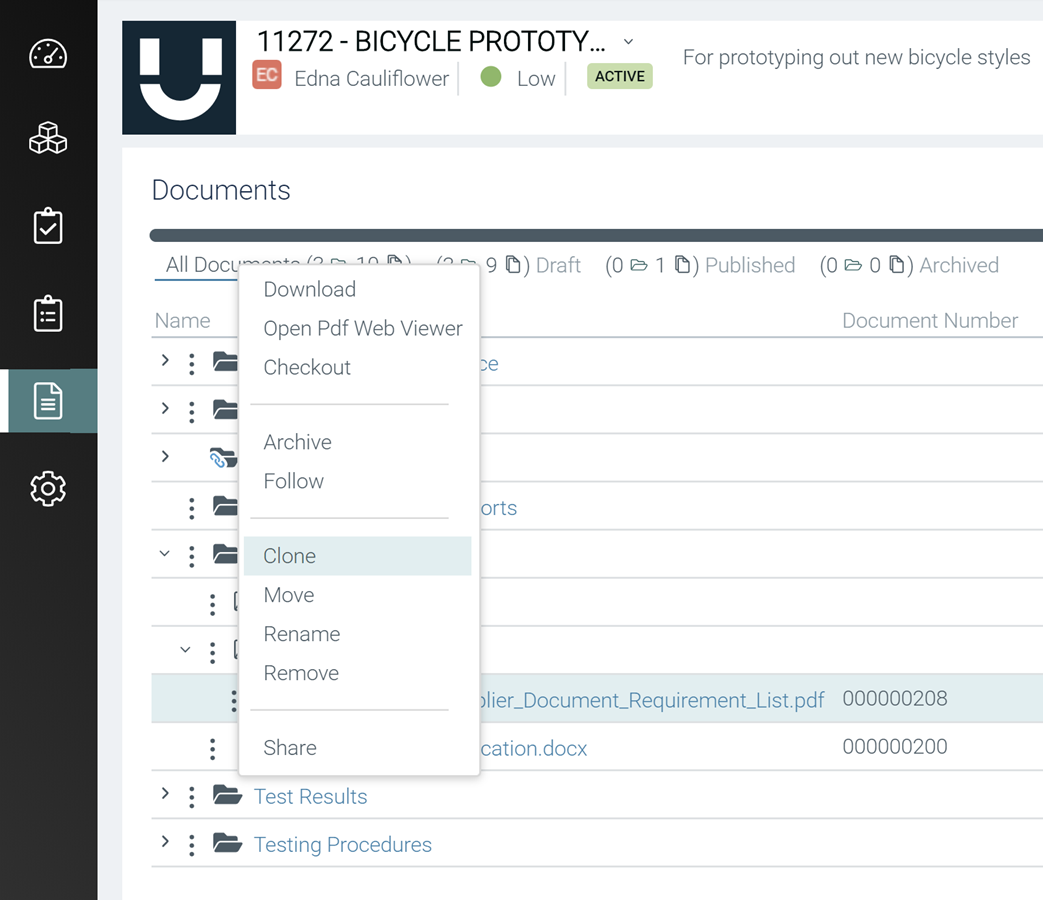Viewport: 1043px width, 900px height.
Task: Open the kebab menu beside Testing Procedures
Action: [x=191, y=844]
